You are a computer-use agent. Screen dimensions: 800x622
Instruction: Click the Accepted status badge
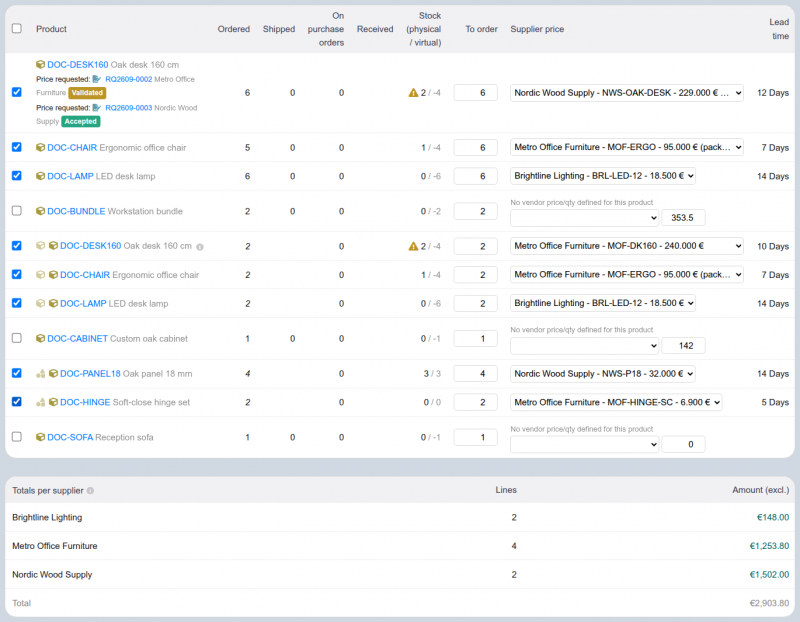(x=81, y=121)
